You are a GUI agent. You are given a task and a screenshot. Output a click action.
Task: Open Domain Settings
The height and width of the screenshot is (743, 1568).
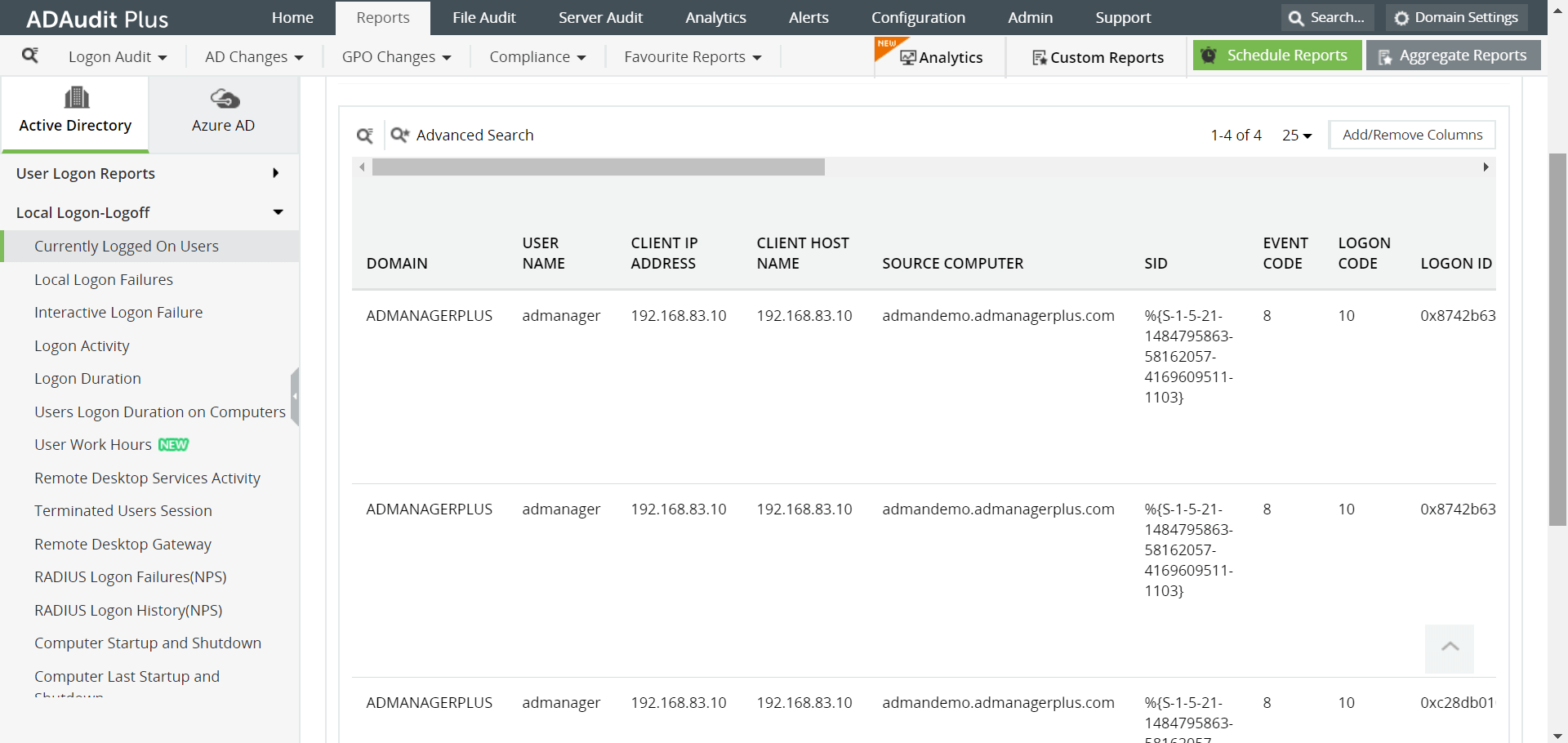1455,18
